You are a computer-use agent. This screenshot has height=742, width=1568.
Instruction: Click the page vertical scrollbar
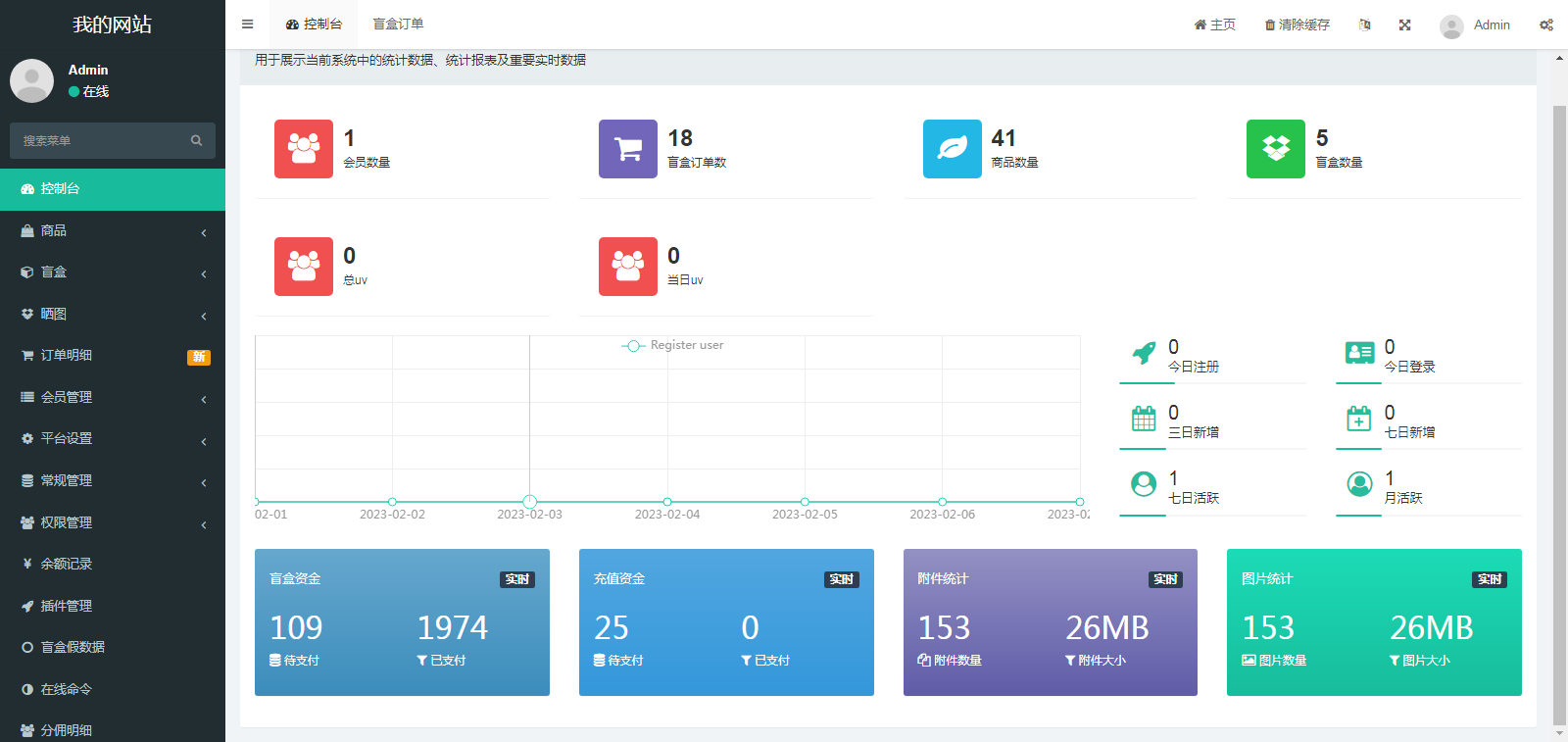(1559, 392)
